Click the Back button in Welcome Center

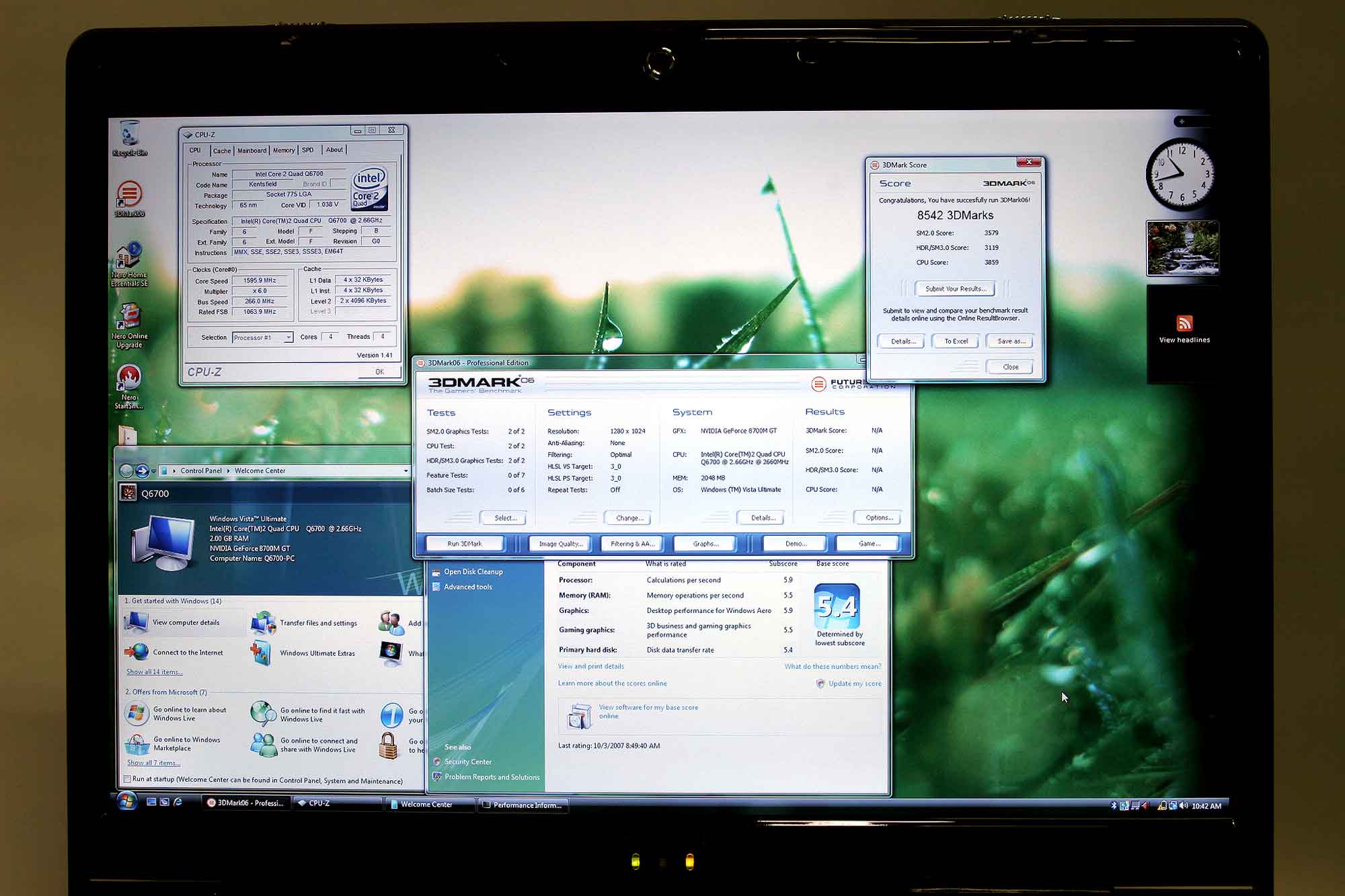[x=126, y=471]
